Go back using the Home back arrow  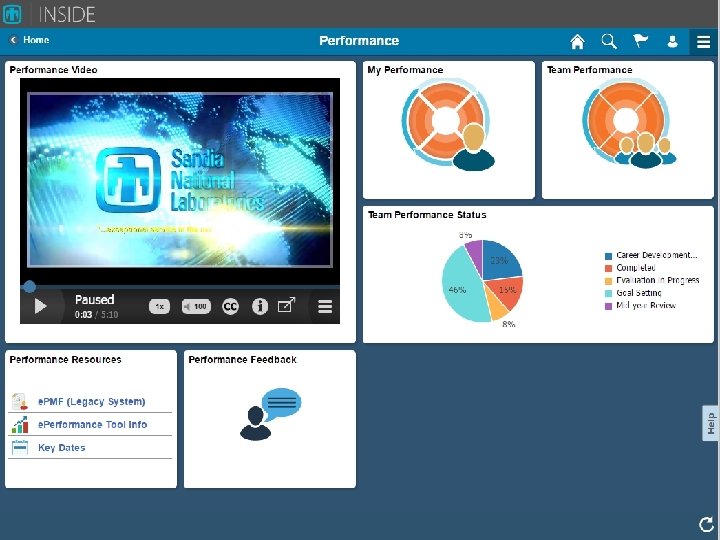[13, 40]
